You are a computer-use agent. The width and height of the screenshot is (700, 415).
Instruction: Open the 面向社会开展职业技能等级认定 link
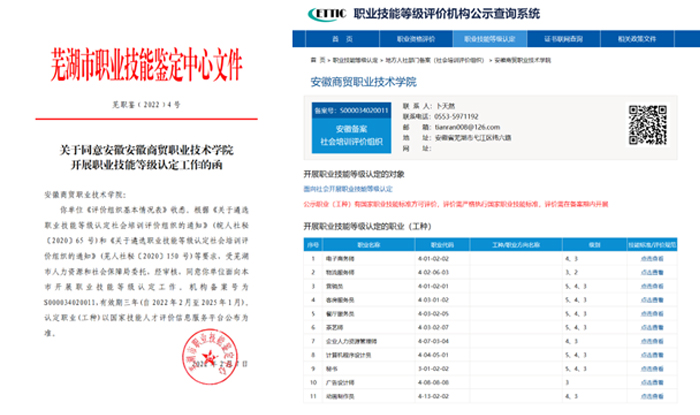click(348, 189)
